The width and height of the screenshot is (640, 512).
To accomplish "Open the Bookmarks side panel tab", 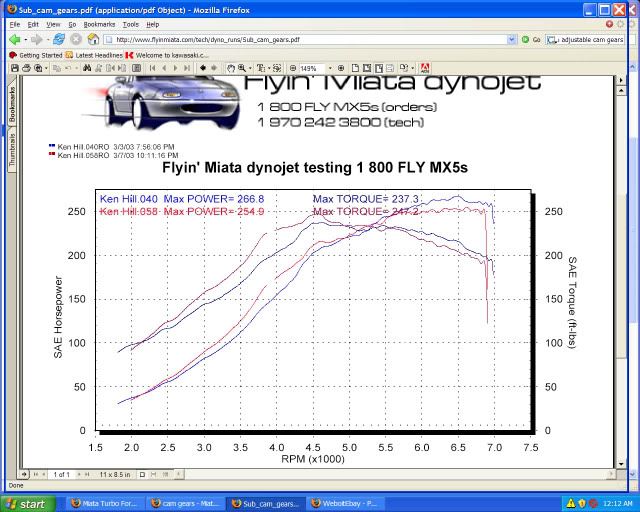I will pos(12,103).
